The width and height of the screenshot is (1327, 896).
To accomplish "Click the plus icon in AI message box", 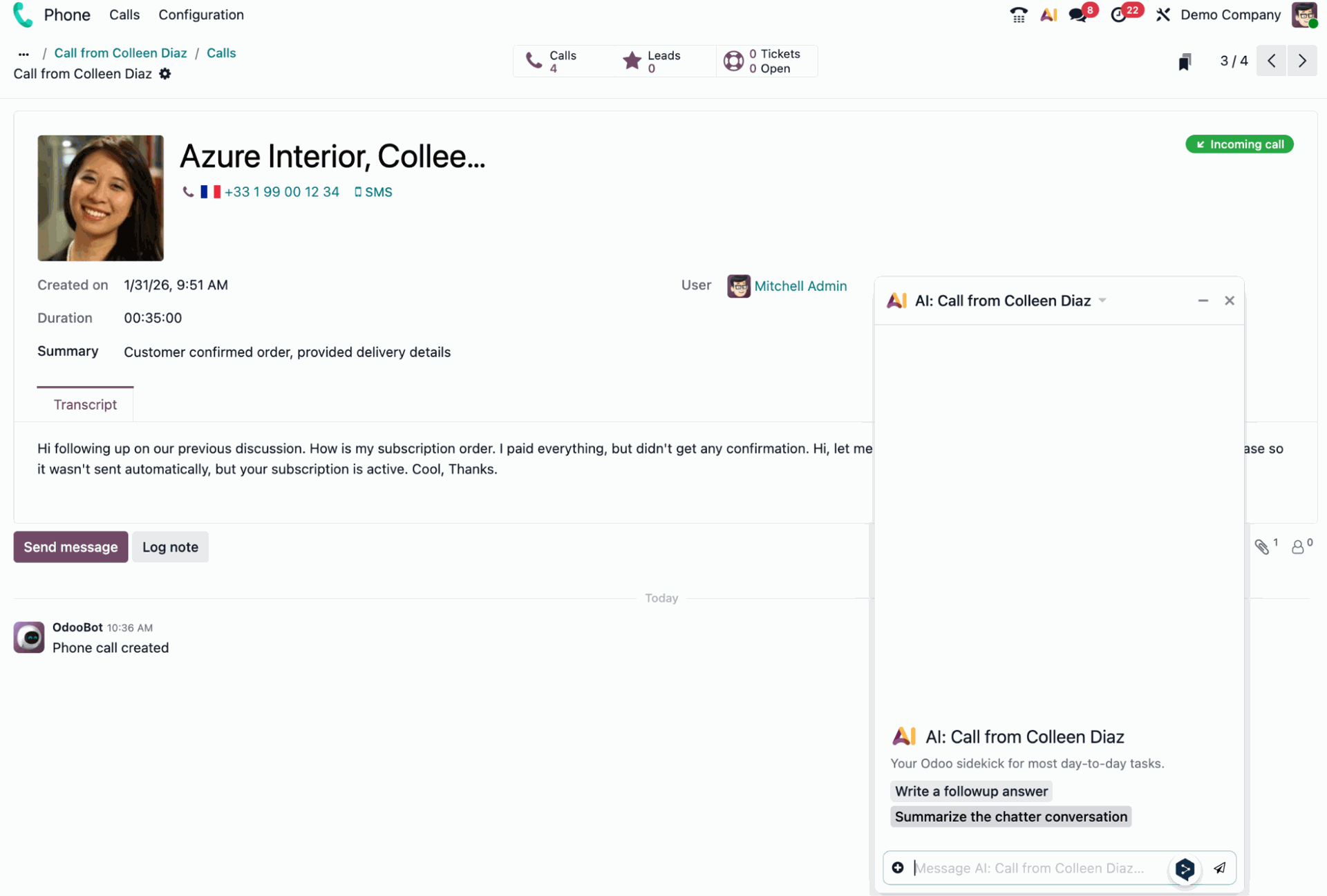I will pyautogui.click(x=898, y=868).
